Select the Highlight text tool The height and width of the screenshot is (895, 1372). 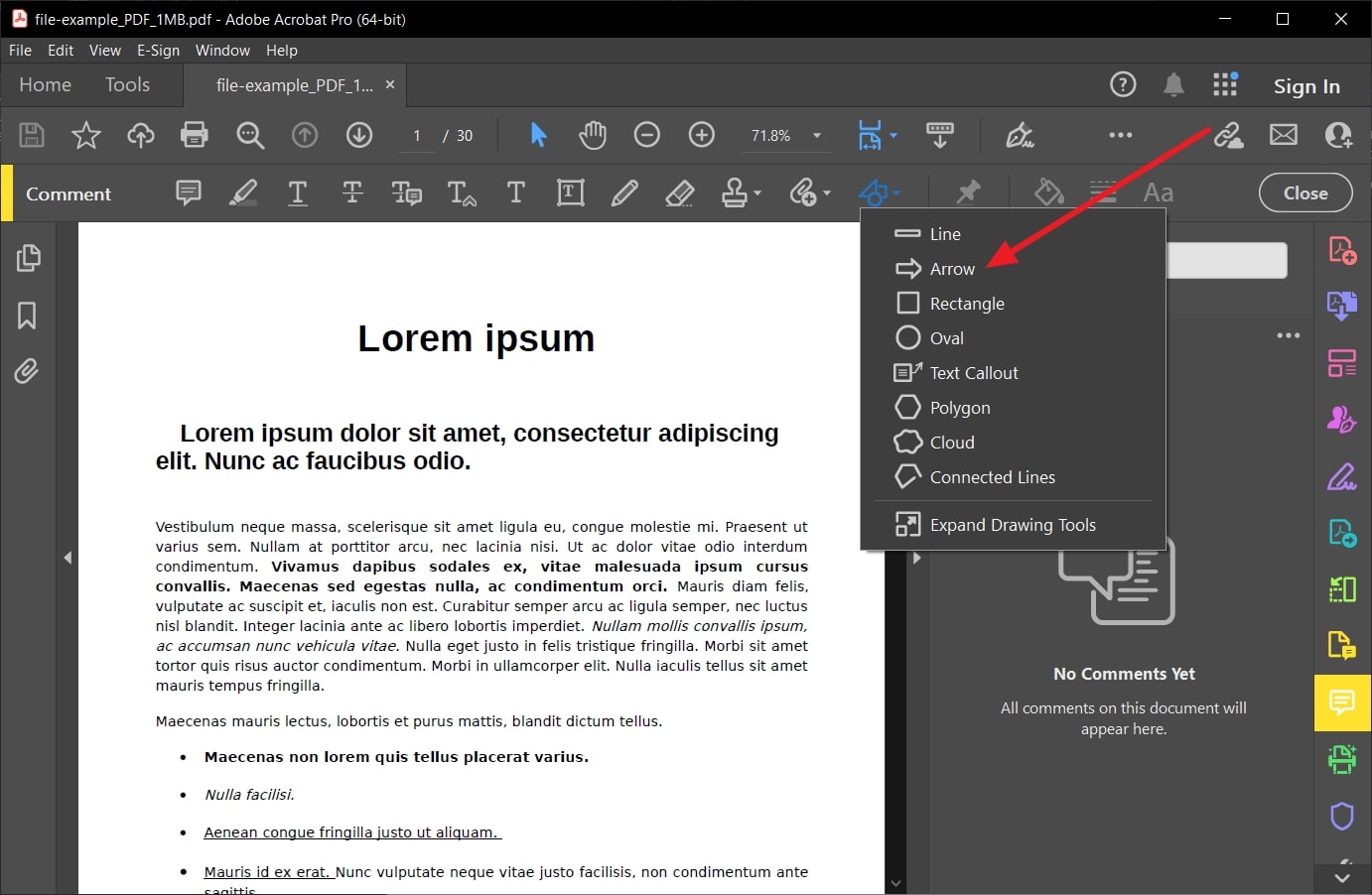(x=242, y=192)
